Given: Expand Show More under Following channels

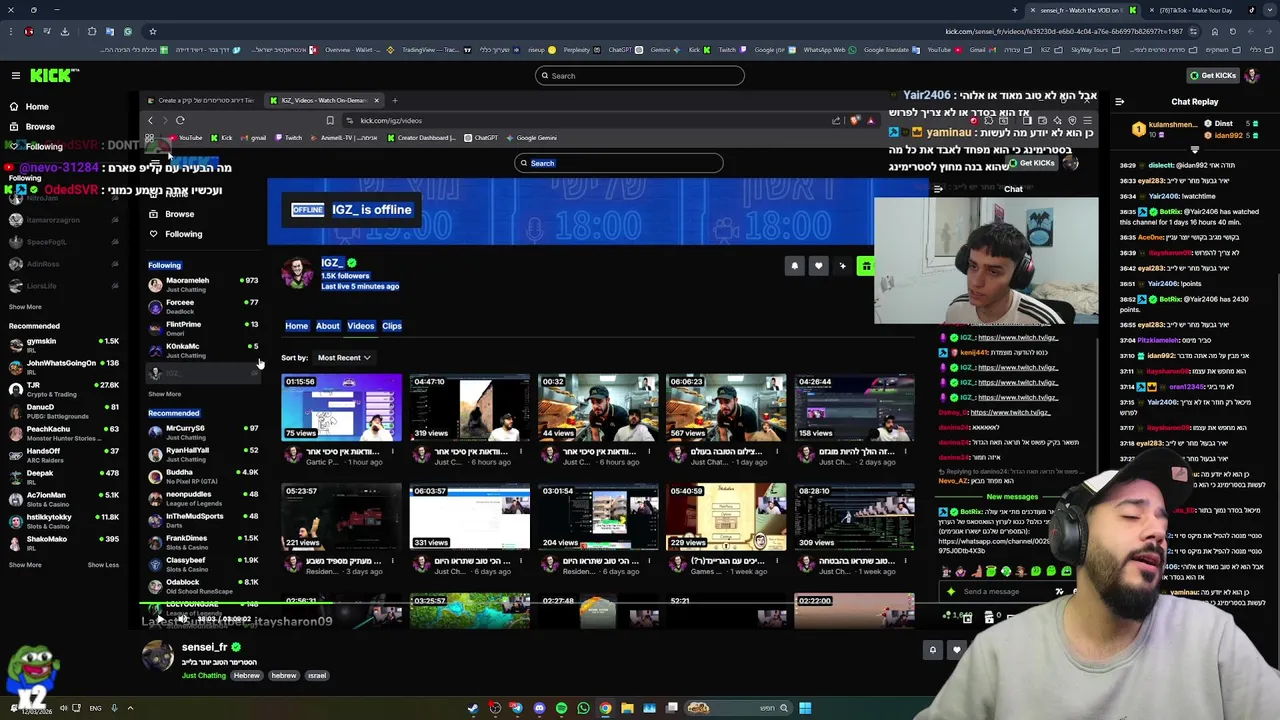Looking at the screenshot, I should (25, 307).
